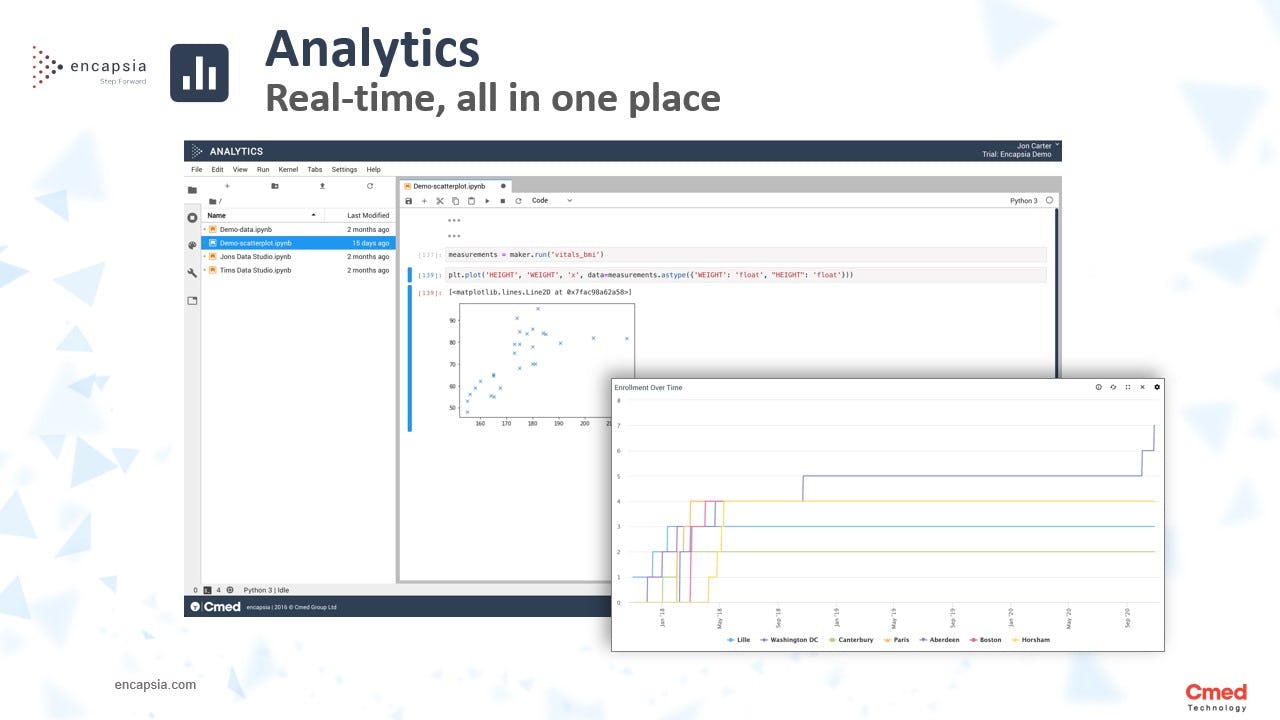Select Demo-scatterplot.ipynb in the file list

point(298,243)
